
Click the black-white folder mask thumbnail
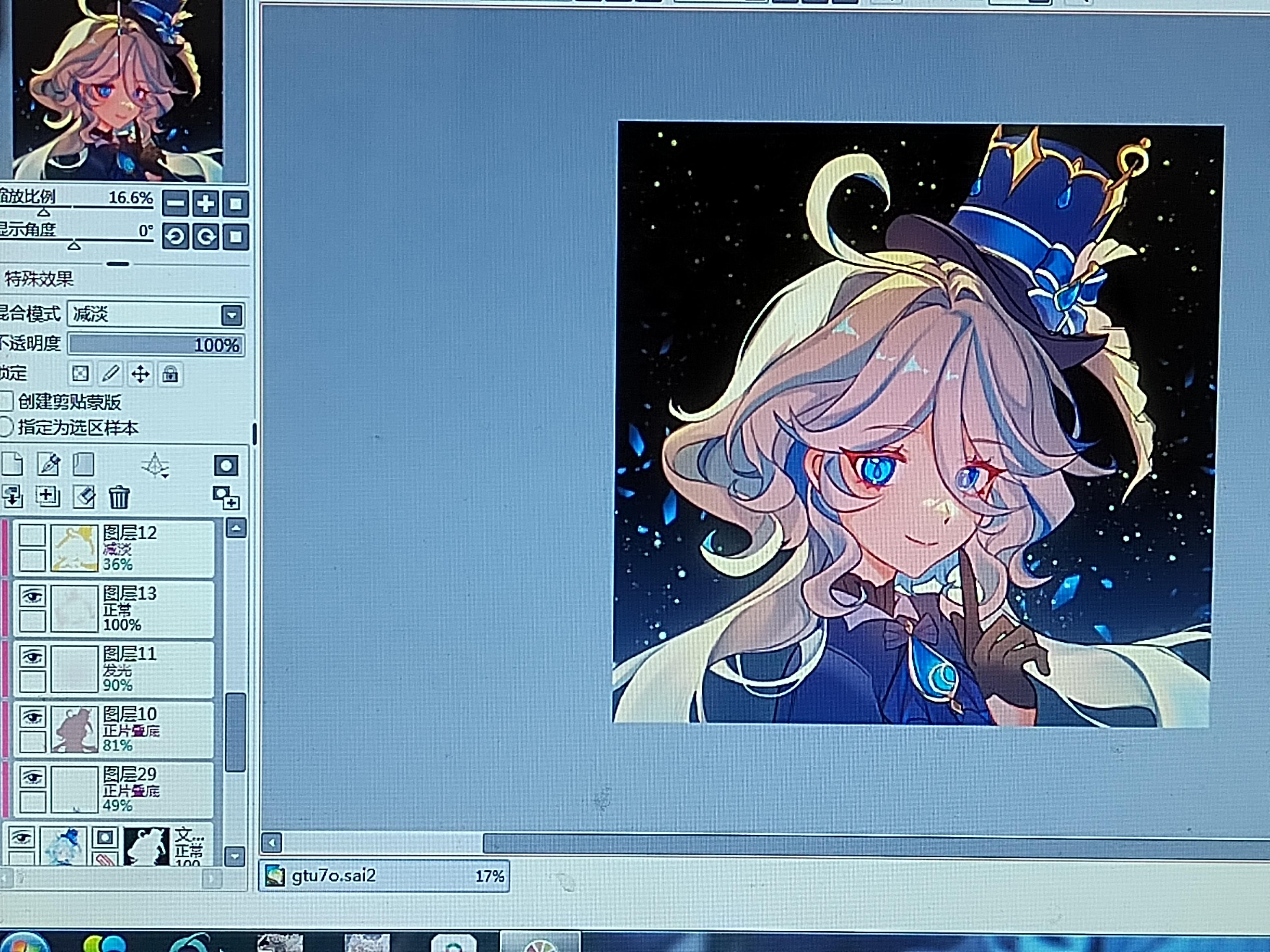pos(147,846)
